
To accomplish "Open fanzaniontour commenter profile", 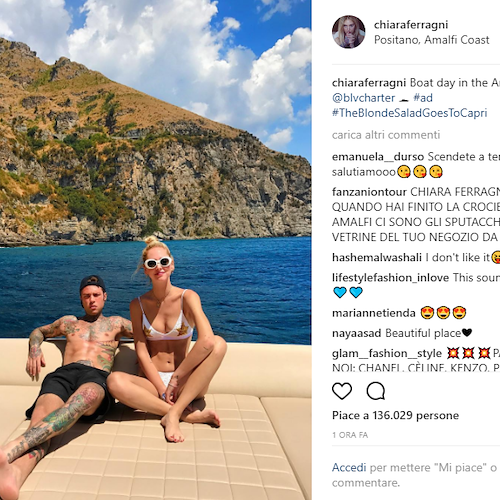I will (x=369, y=192).
